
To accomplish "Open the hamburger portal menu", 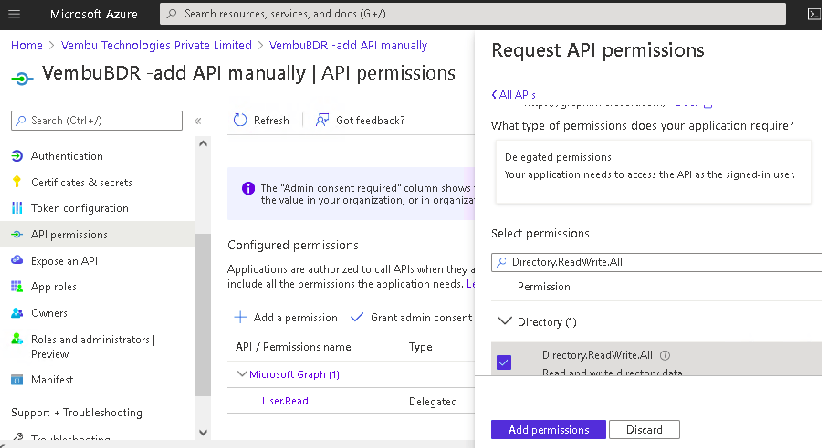I will (x=14, y=14).
